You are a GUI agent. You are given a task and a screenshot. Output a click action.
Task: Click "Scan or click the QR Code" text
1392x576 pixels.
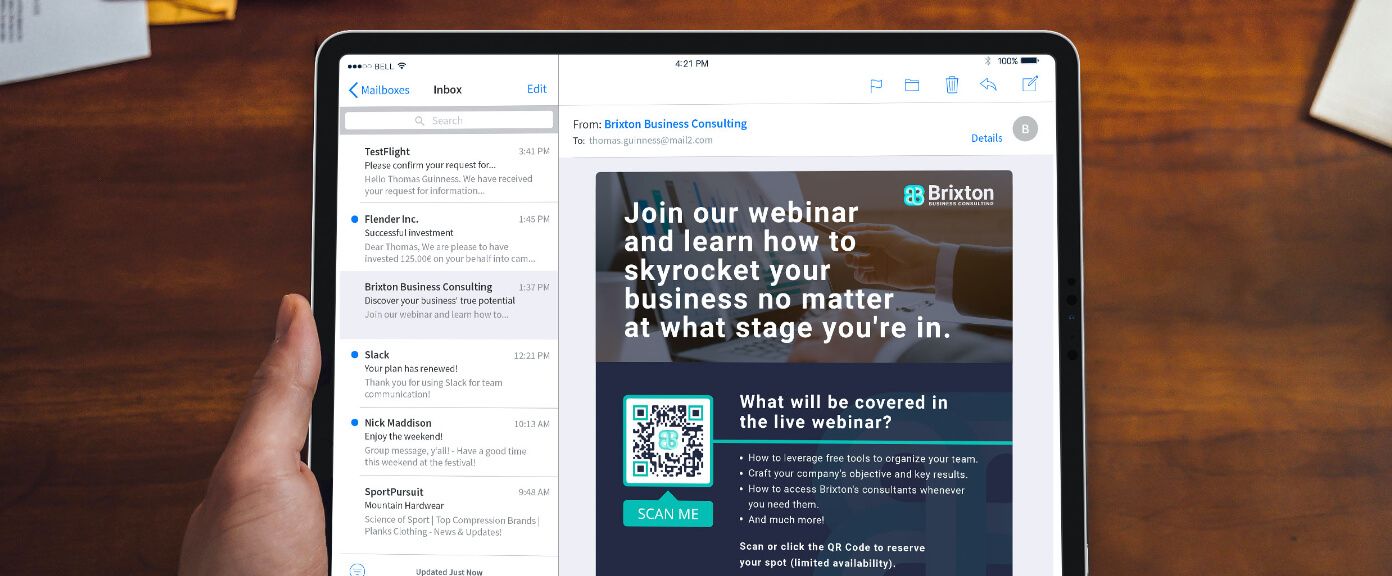point(832,555)
